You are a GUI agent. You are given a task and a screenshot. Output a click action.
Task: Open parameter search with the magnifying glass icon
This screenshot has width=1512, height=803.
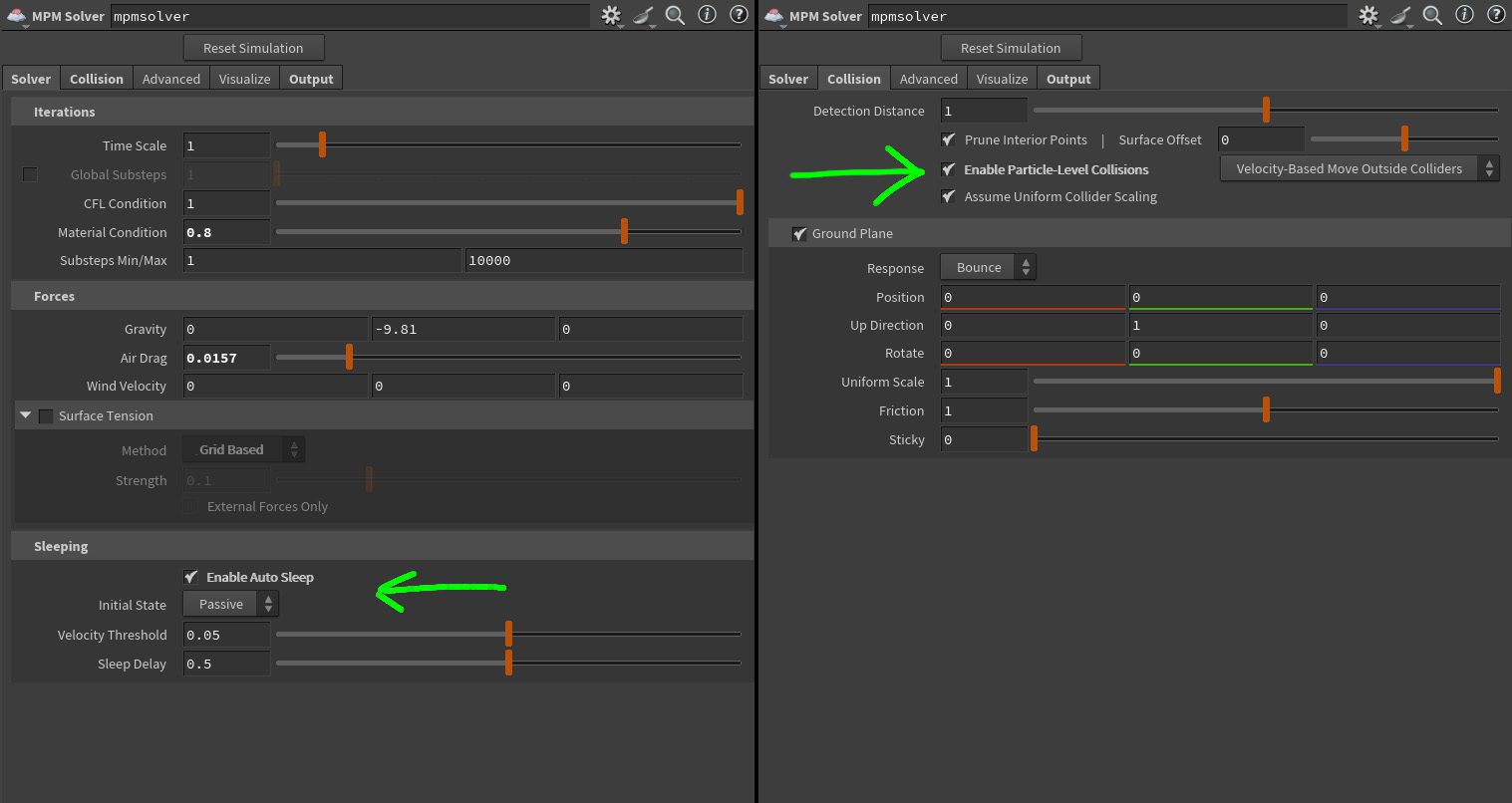click(674, 16)
